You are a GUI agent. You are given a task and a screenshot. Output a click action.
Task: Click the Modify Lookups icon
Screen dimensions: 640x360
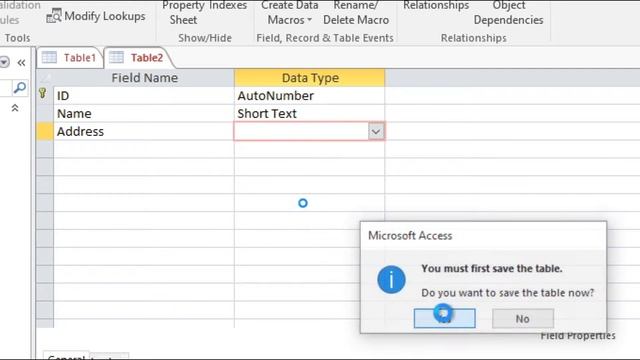click(x=53, y=16)
